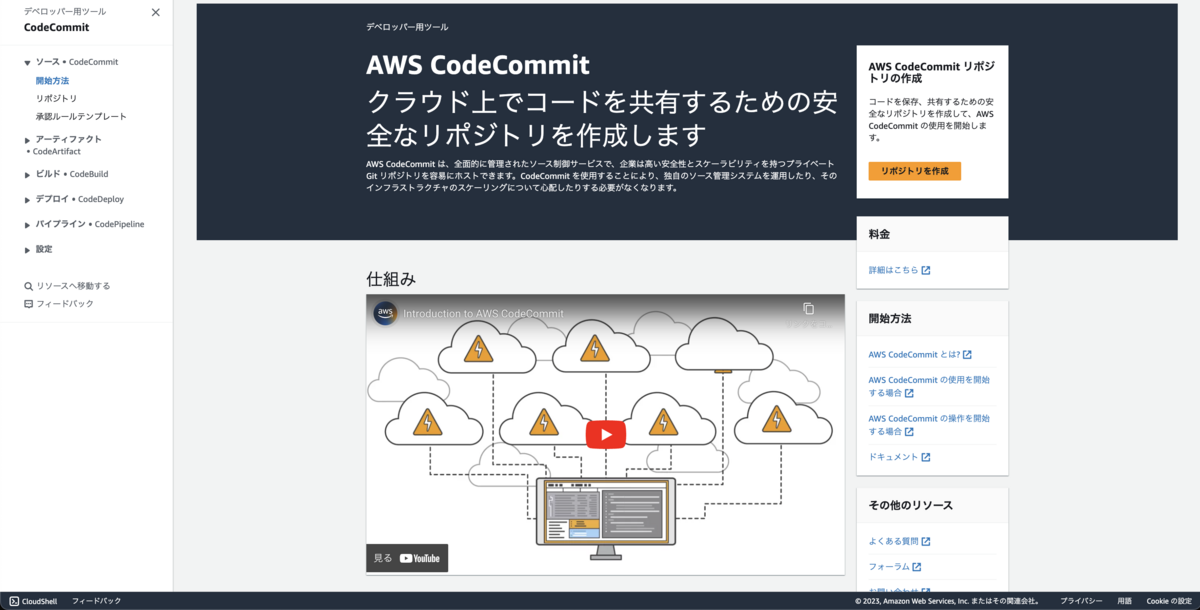Image resolution: width=1200 pixels, height=610 pixels.
Task: Open the AWS CodeCommit とは? link
Action: pos(914,354)
